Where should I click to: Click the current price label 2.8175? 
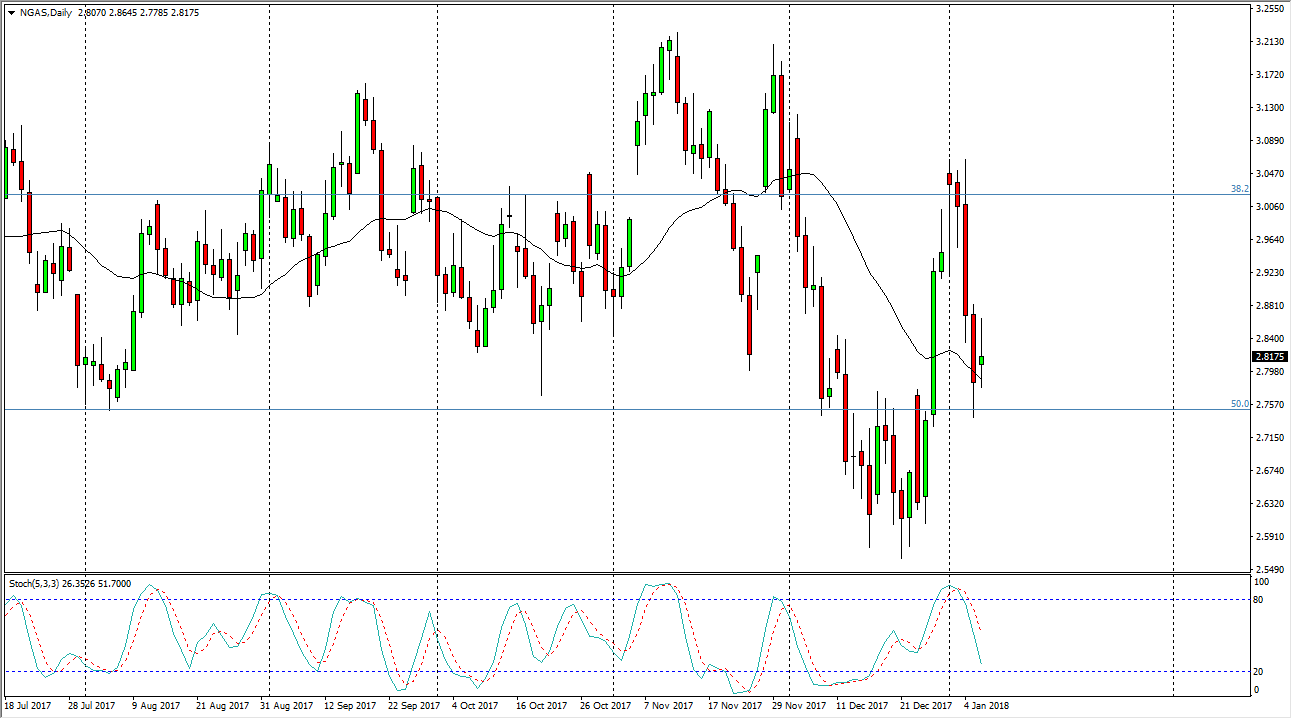(1268, 356)
